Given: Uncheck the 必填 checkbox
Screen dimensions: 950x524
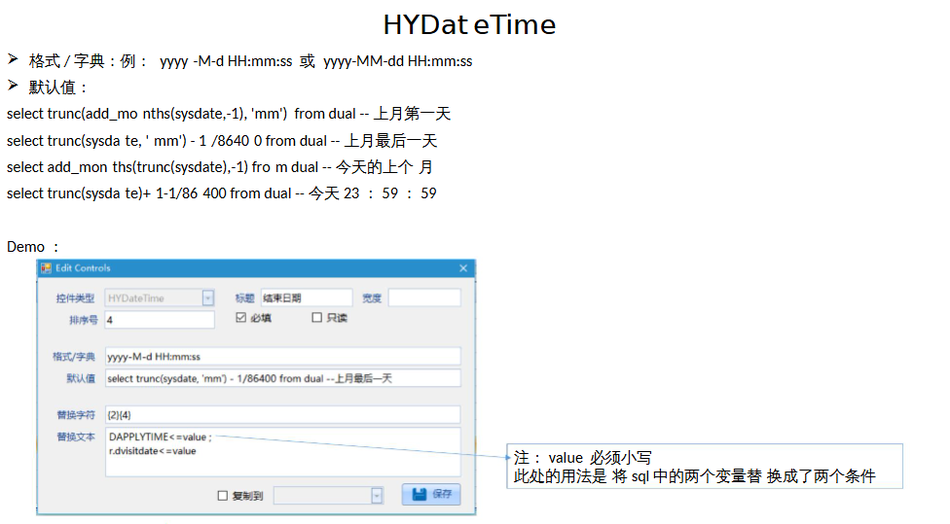Looking at the screenshot, I should coord(240,318).
